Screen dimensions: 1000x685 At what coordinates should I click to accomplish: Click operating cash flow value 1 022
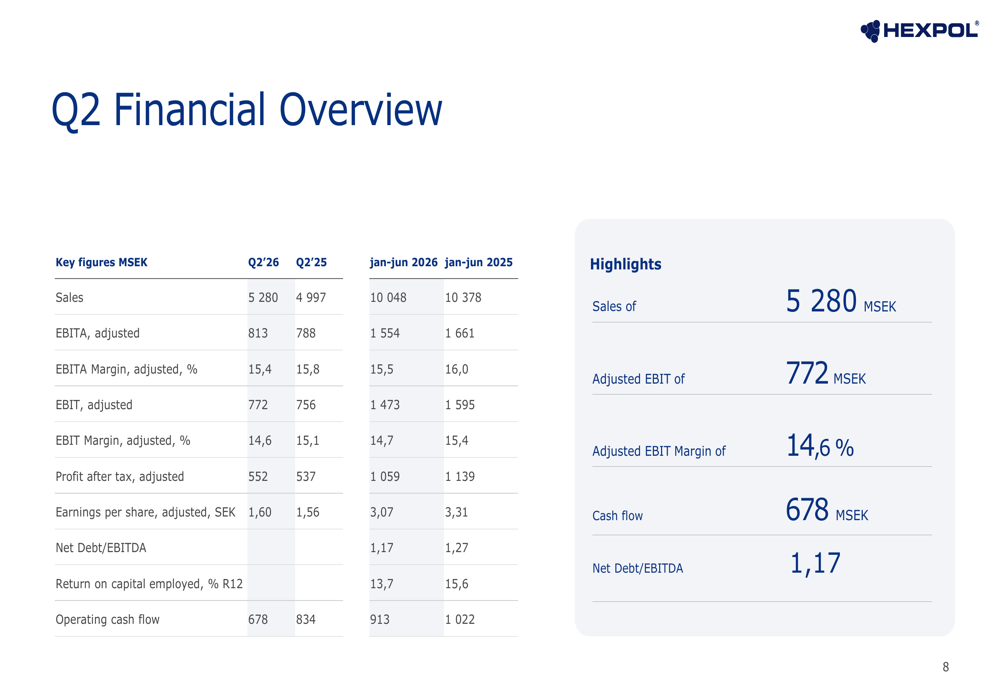tap(460, 619)
